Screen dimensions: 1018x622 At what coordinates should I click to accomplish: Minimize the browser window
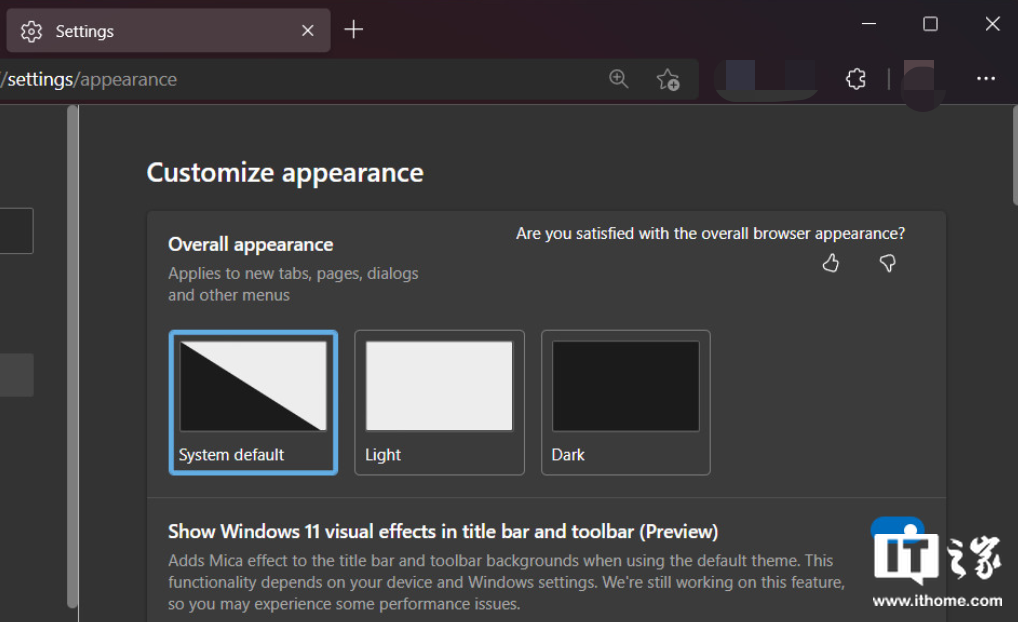point(869,24)
